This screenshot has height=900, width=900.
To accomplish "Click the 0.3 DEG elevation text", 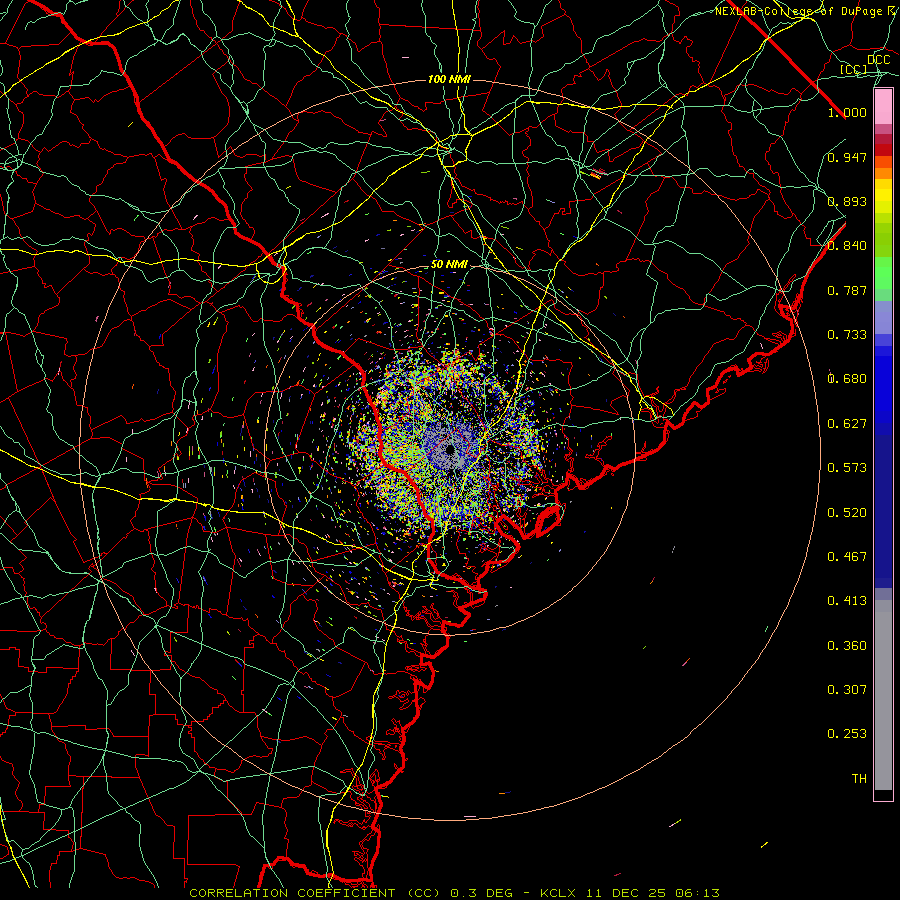I will tap(482, 893).
